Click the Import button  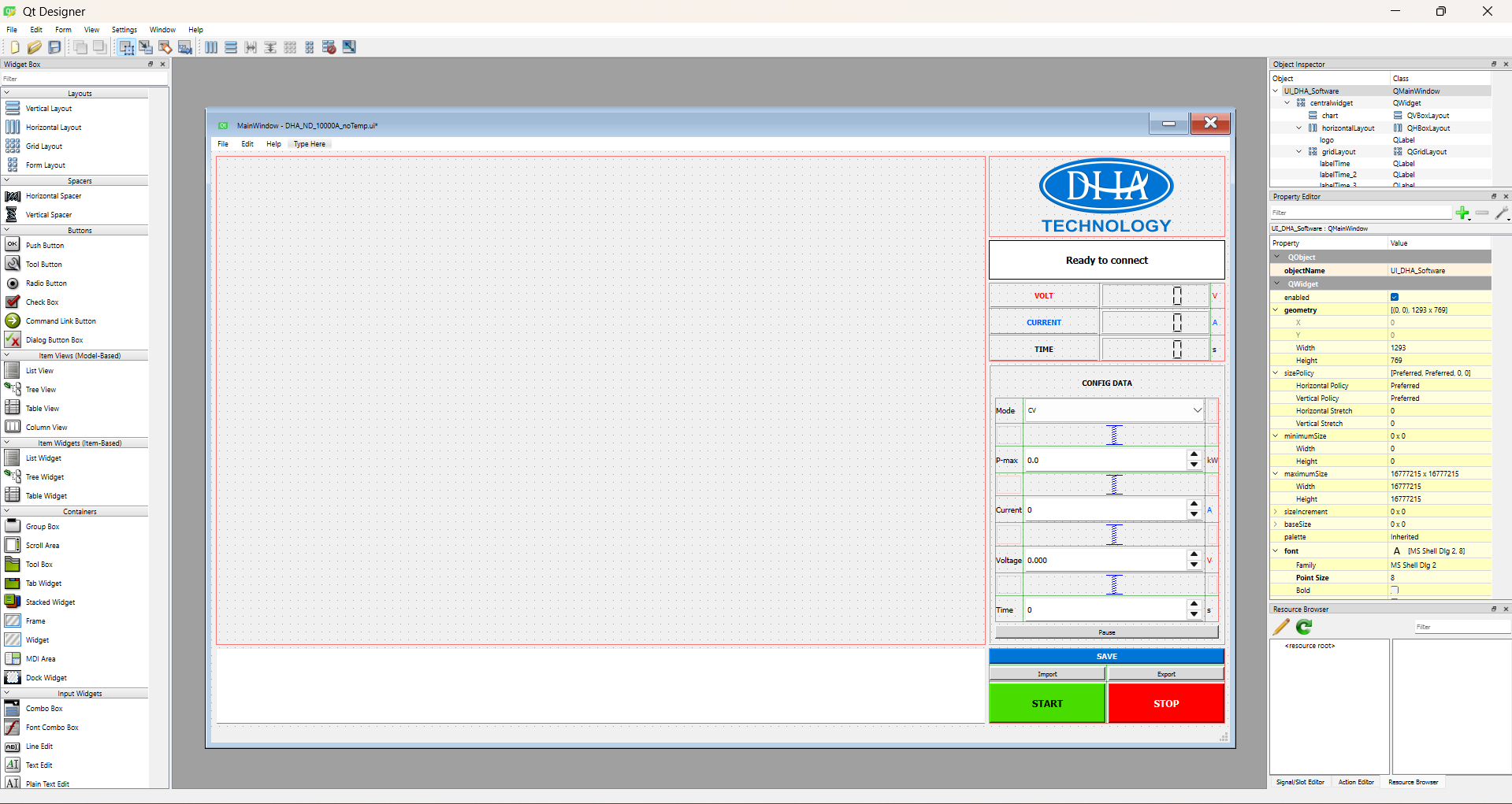coord(1047,674)
